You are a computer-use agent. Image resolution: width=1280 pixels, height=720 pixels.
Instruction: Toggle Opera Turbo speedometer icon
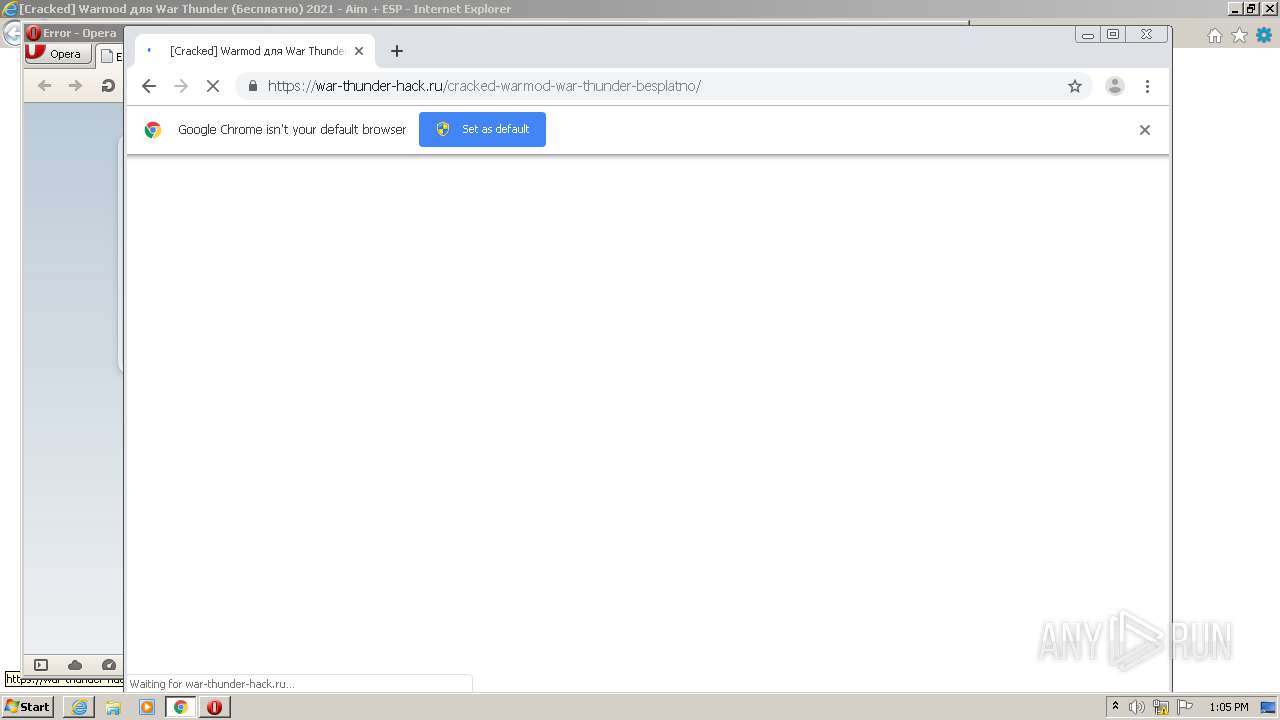click(x=109, y=665)
